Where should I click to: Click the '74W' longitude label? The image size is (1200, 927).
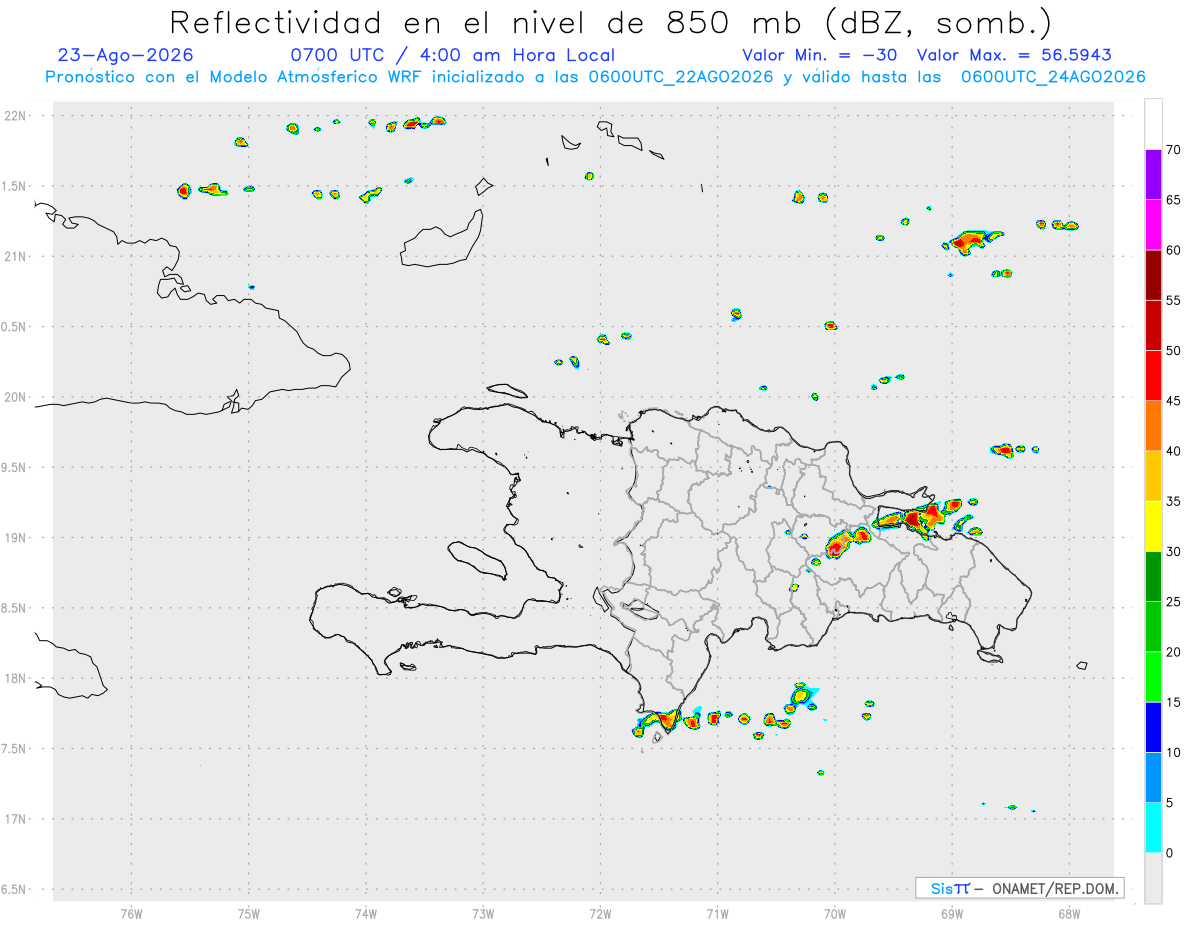pos(365,913)
